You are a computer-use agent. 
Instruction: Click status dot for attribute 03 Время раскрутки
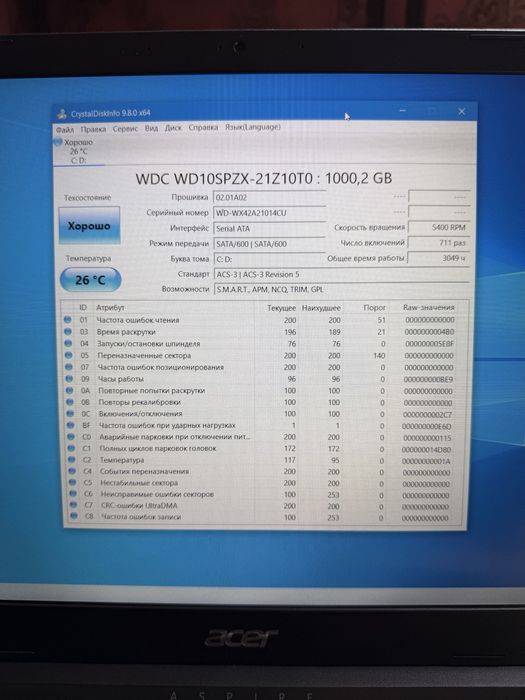(68, 332)
